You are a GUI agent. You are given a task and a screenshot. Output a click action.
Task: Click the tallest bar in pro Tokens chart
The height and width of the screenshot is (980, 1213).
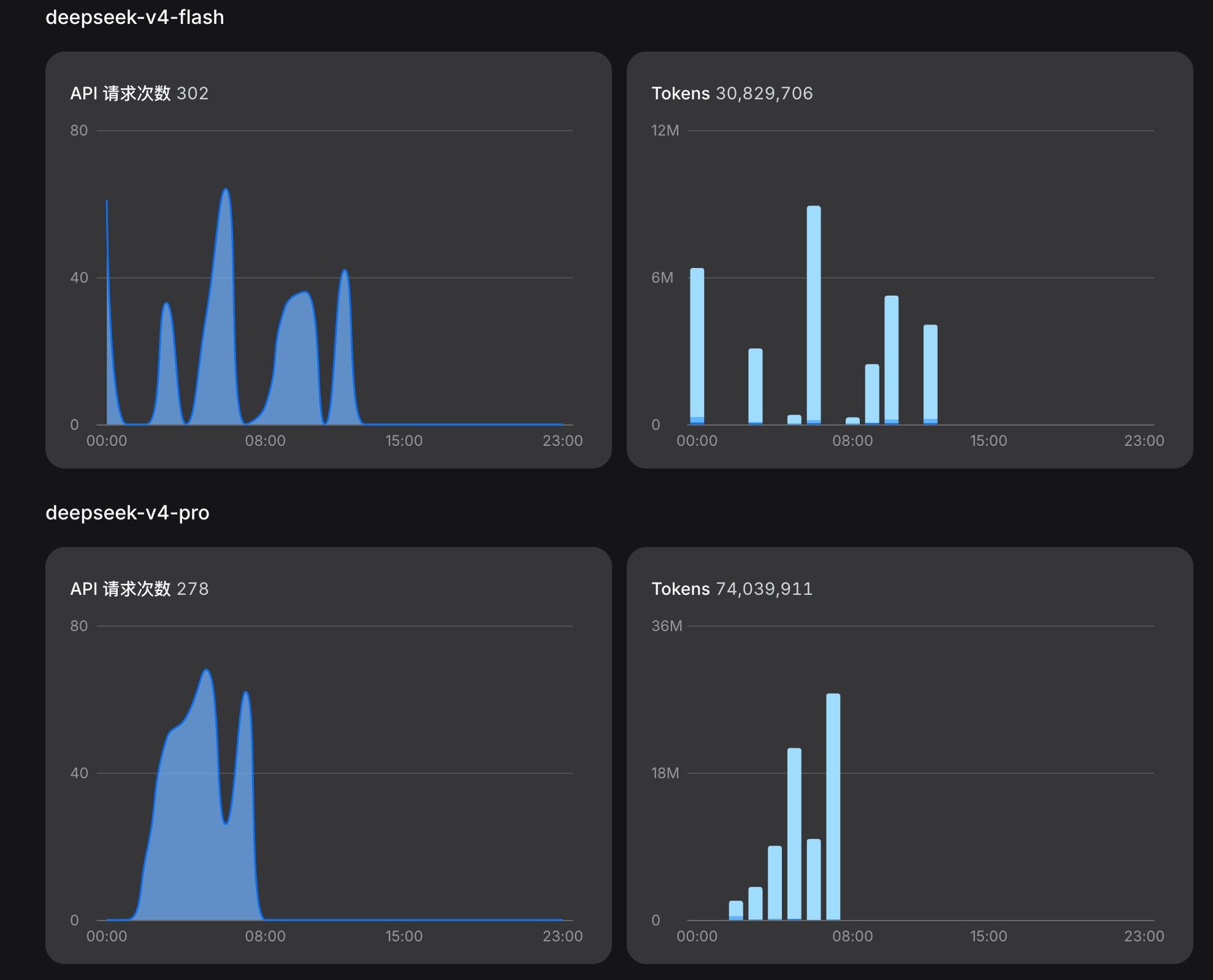pyautogui.click(x=833, y=807)
